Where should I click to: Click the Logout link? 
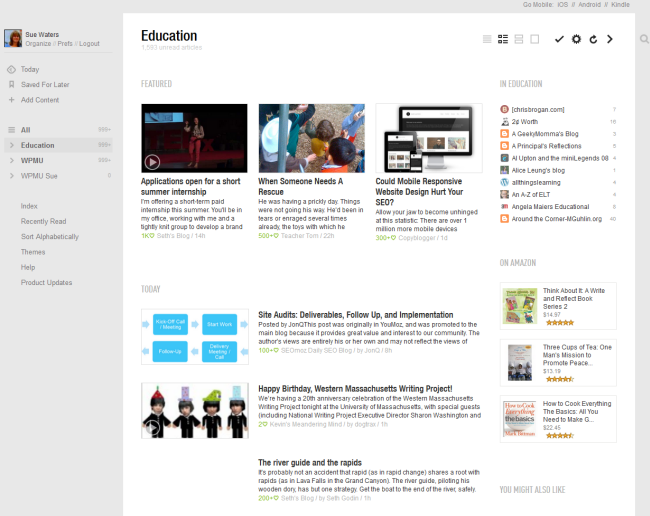(x=89, y=44)
